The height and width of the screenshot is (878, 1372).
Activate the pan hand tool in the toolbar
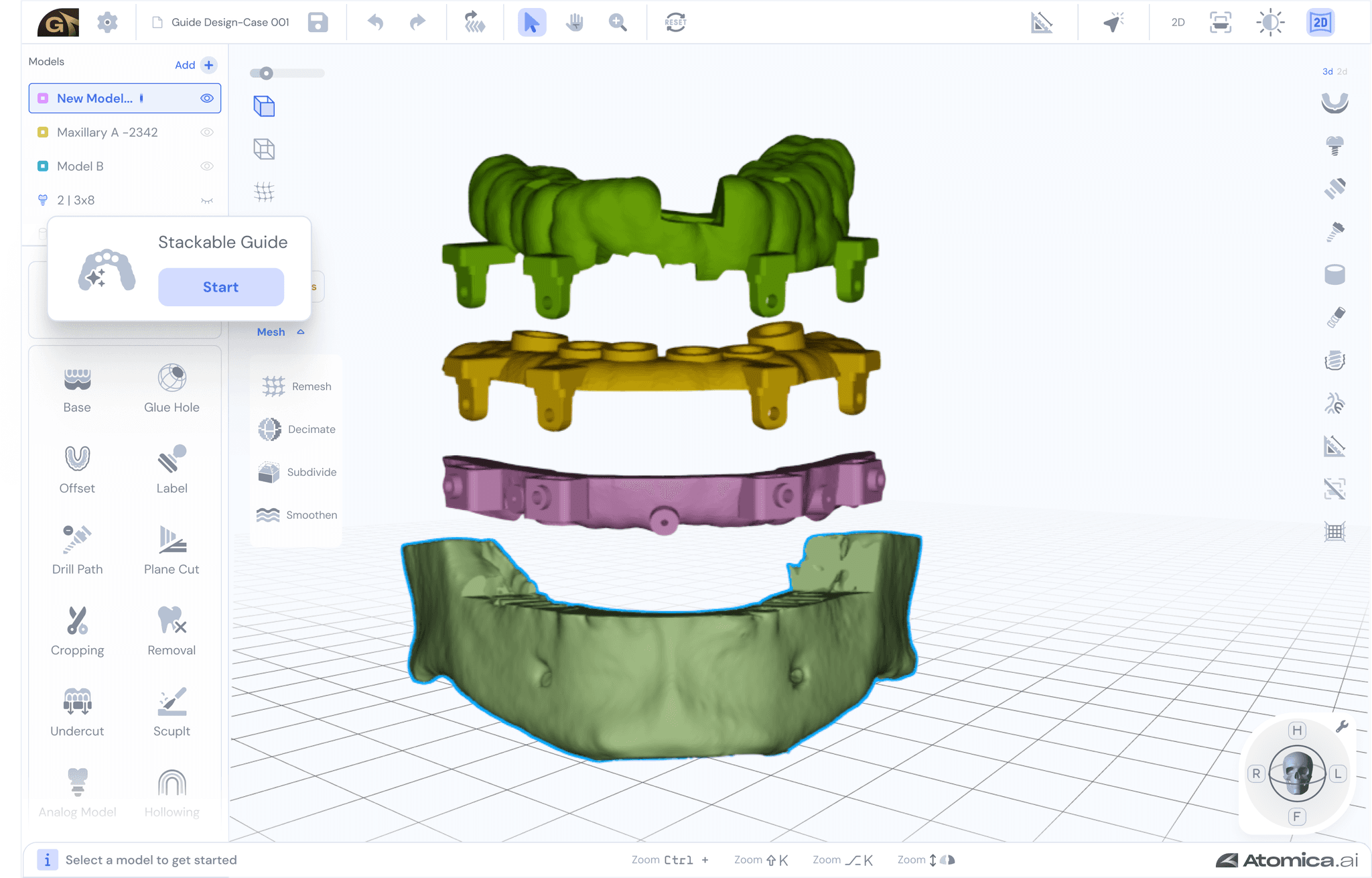coord(573,22)
